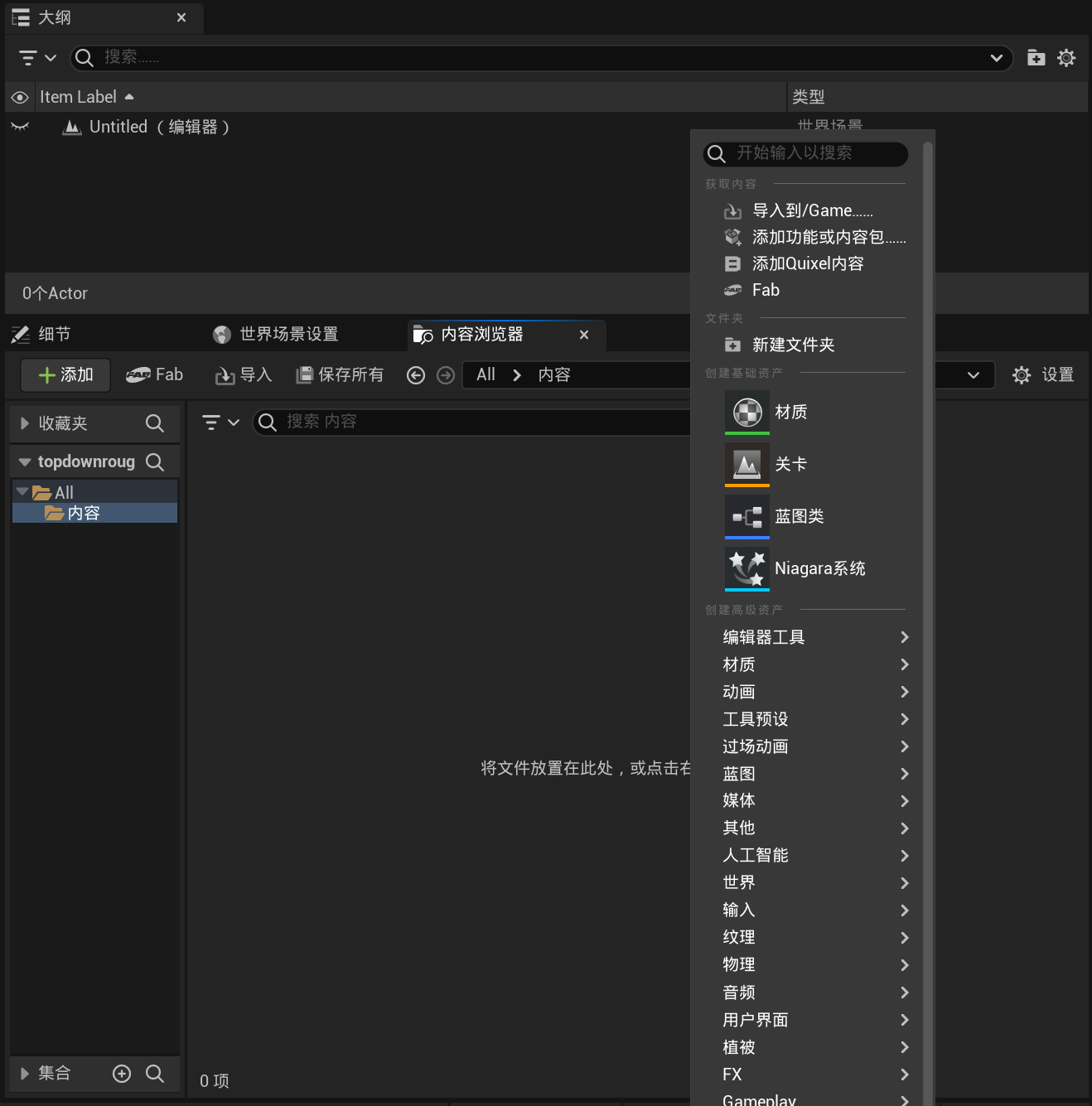Viewport: 1092px width, 1106px height.
Task: Expand breadcrumb arrow after All
Action: 517,375
